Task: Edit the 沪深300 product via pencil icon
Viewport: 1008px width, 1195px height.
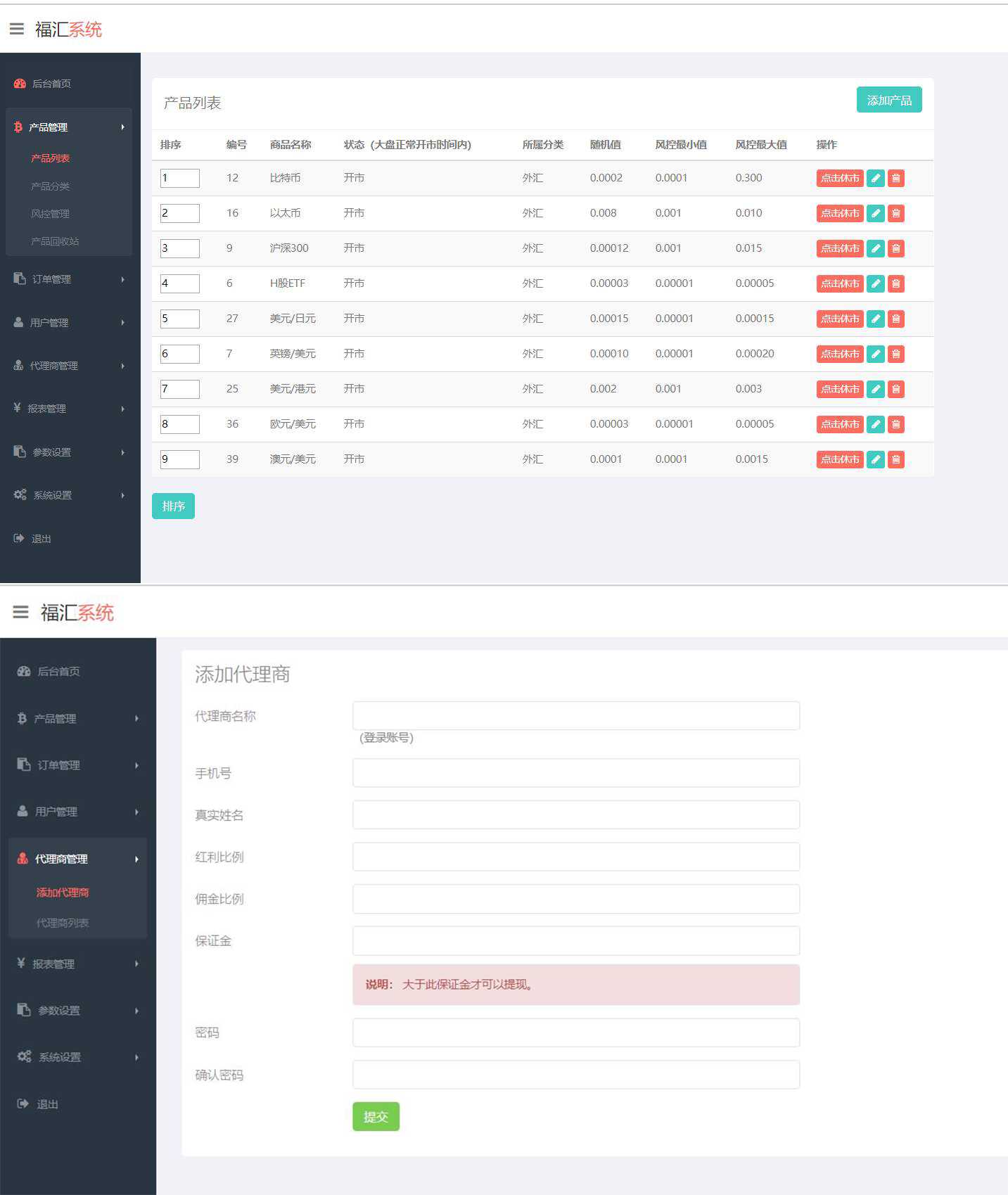Action: point(875,248)
